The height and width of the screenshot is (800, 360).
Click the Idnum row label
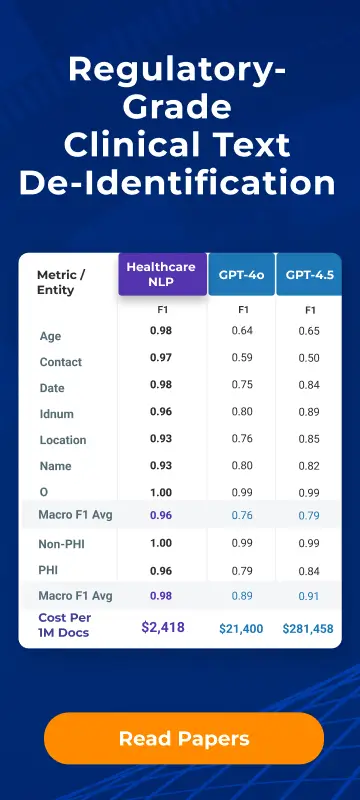pos(57,414)
